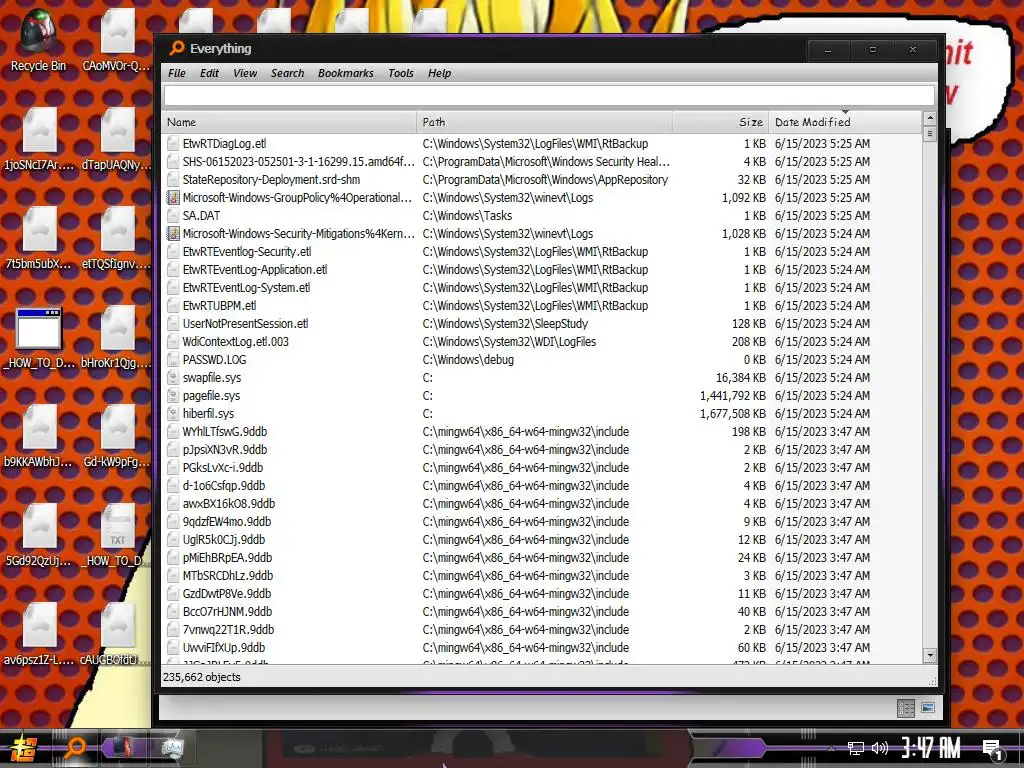Viewport: 1024px width, 768px height.
Task: Open Everything search from the taskbar
Action: (74, 748)
